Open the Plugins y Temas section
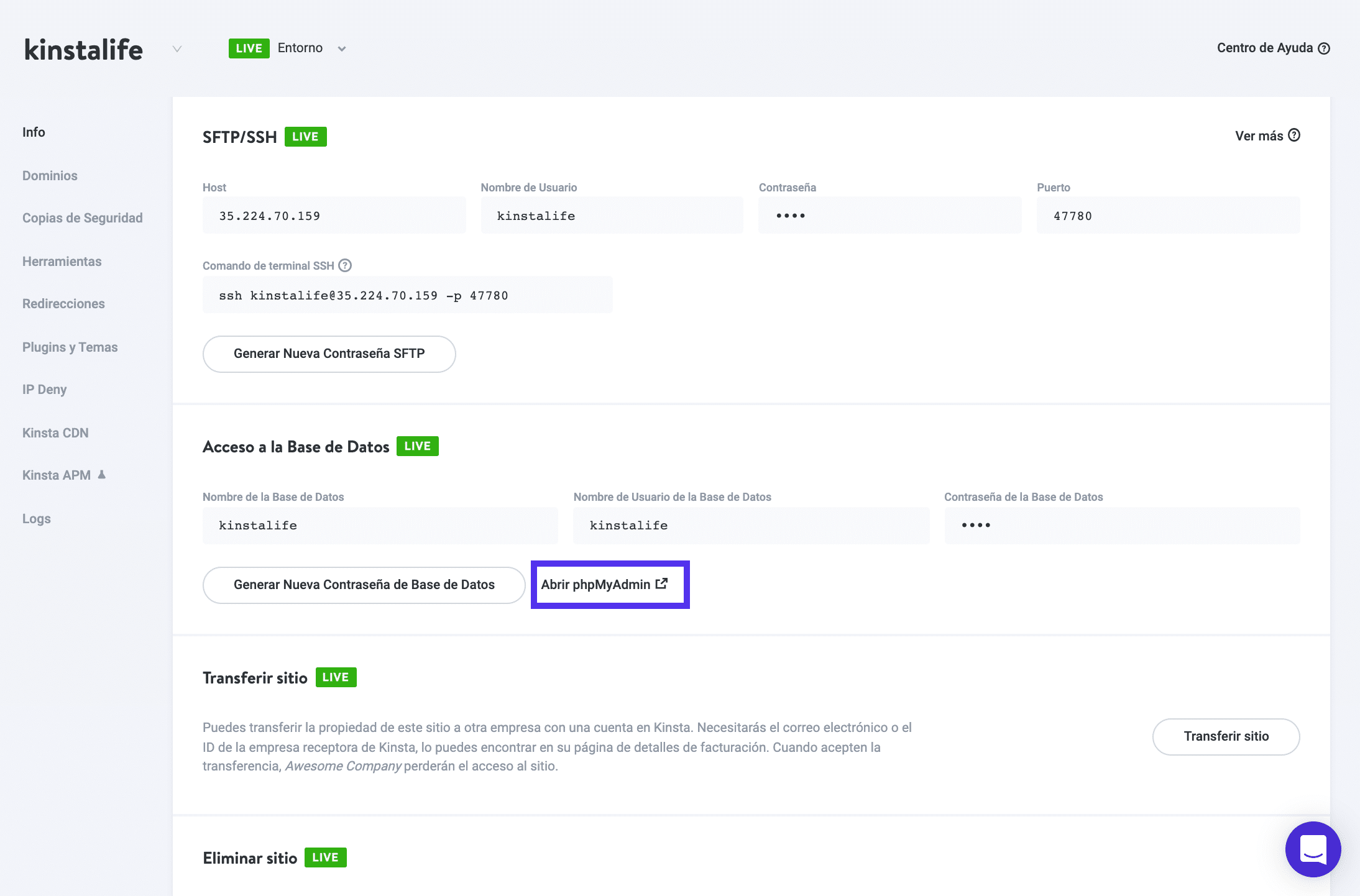 [x=70, y=347]
